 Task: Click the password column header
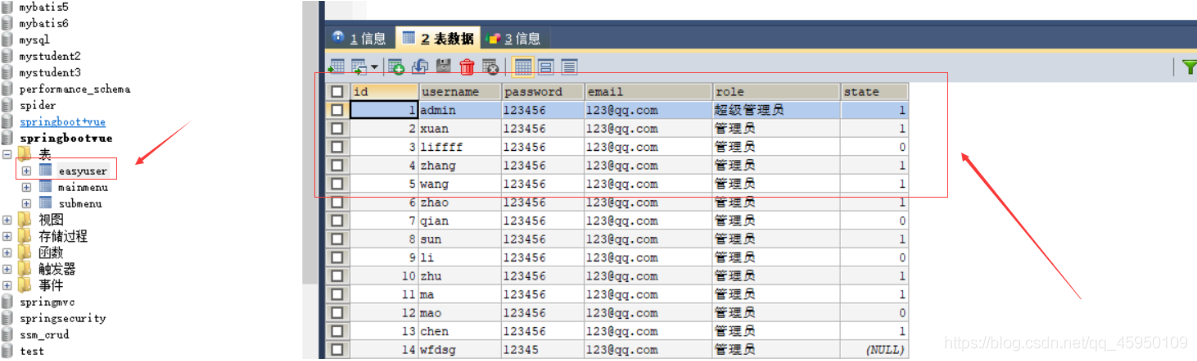coord(543,92)
